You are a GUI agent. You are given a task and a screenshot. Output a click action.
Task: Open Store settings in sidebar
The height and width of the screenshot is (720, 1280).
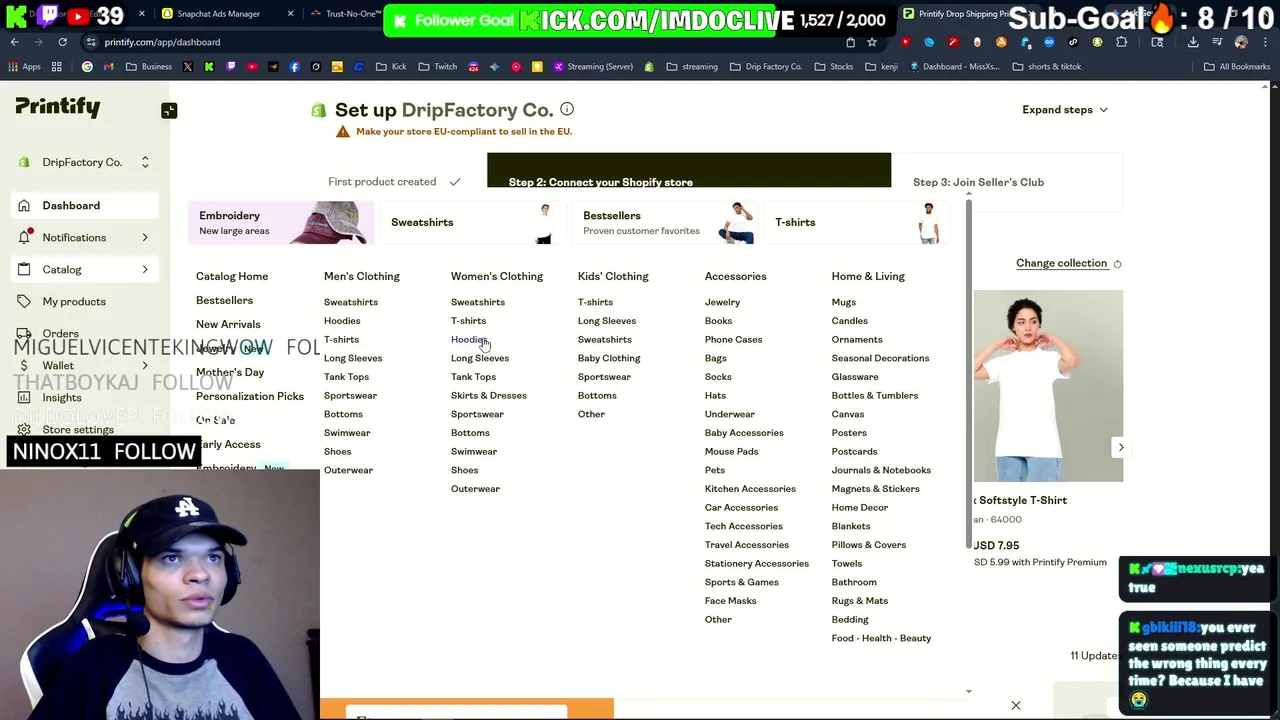coord(78,430)
